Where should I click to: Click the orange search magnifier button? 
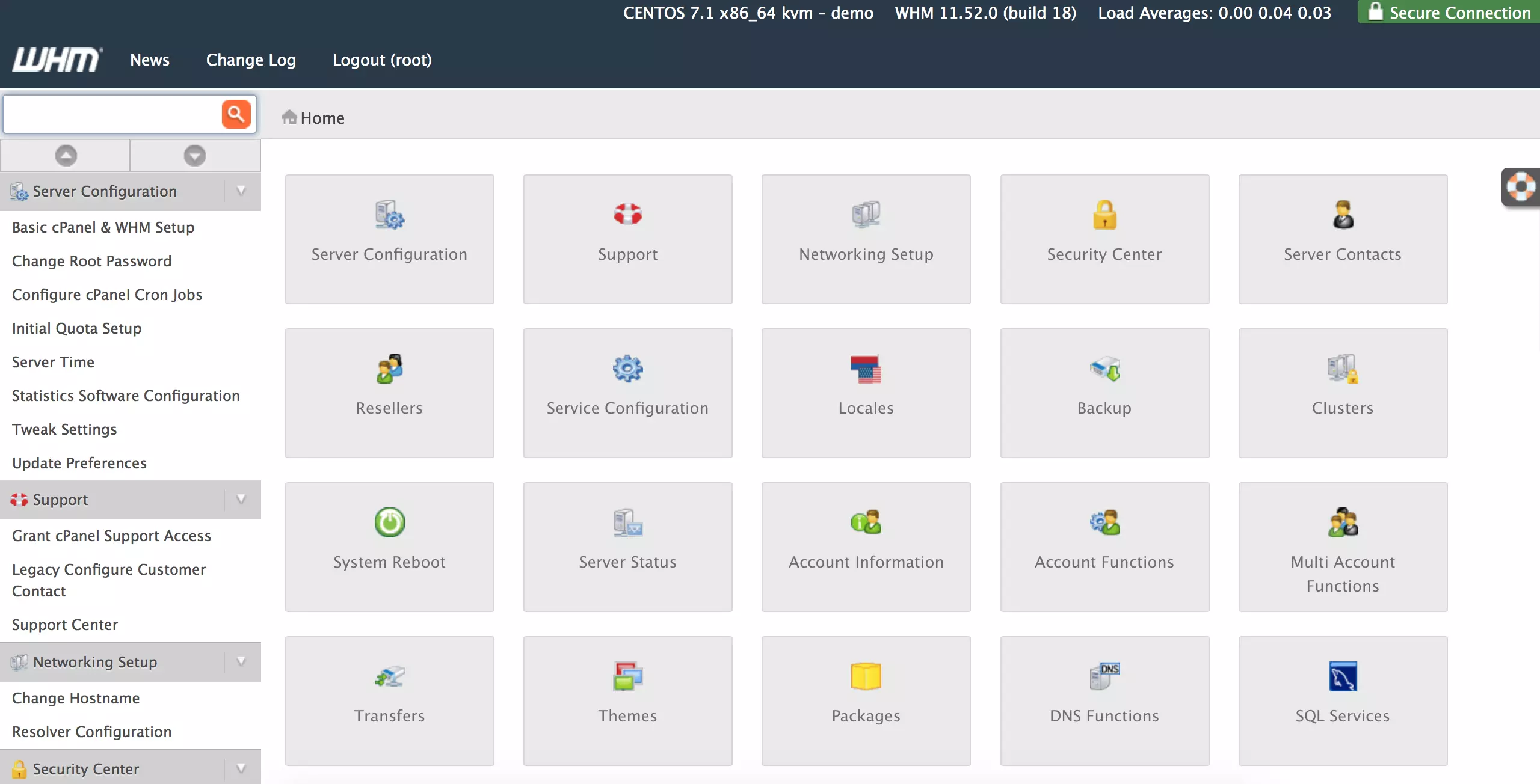point(236,114)
